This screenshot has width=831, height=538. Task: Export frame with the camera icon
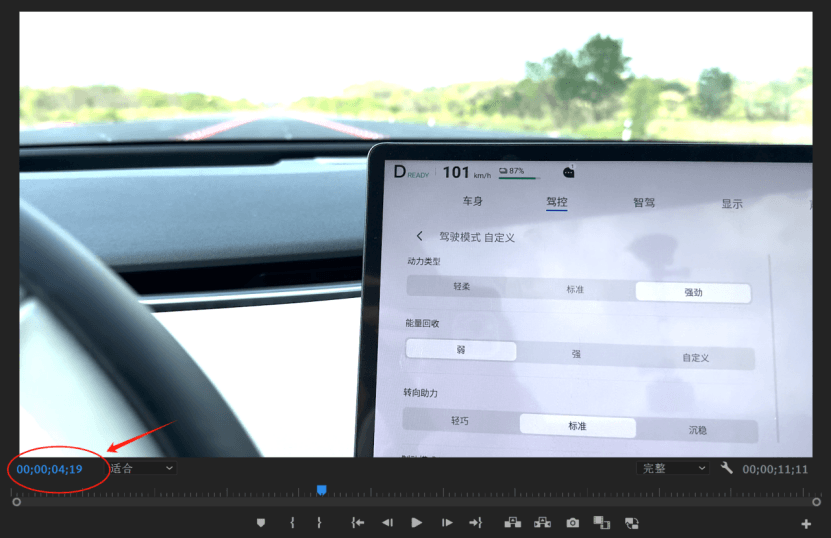572,523
